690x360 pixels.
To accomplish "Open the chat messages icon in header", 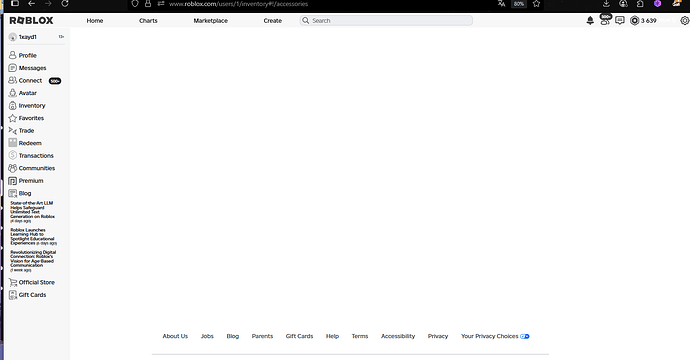I will pos(620,21).
